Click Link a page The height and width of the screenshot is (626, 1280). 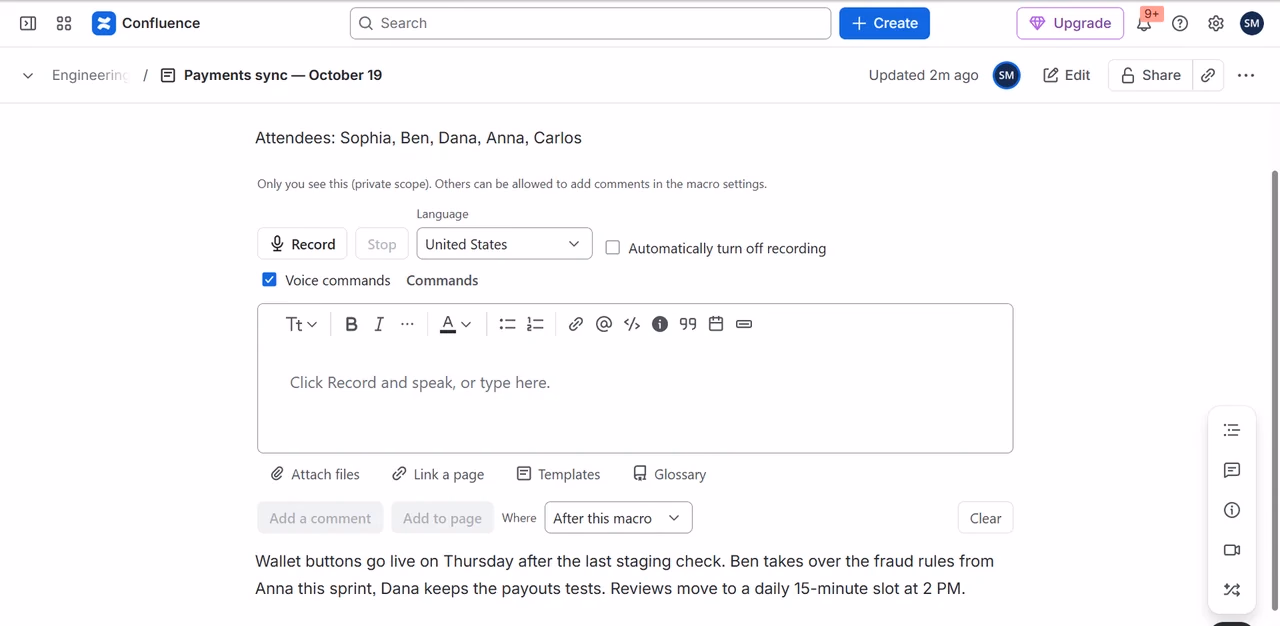[438, 474]
